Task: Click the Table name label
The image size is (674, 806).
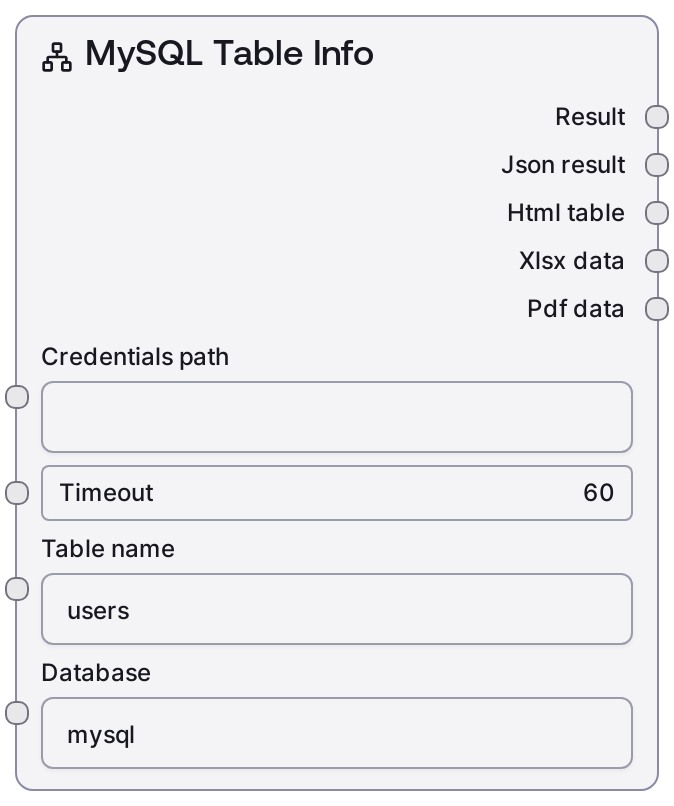Action: [108, 549]
